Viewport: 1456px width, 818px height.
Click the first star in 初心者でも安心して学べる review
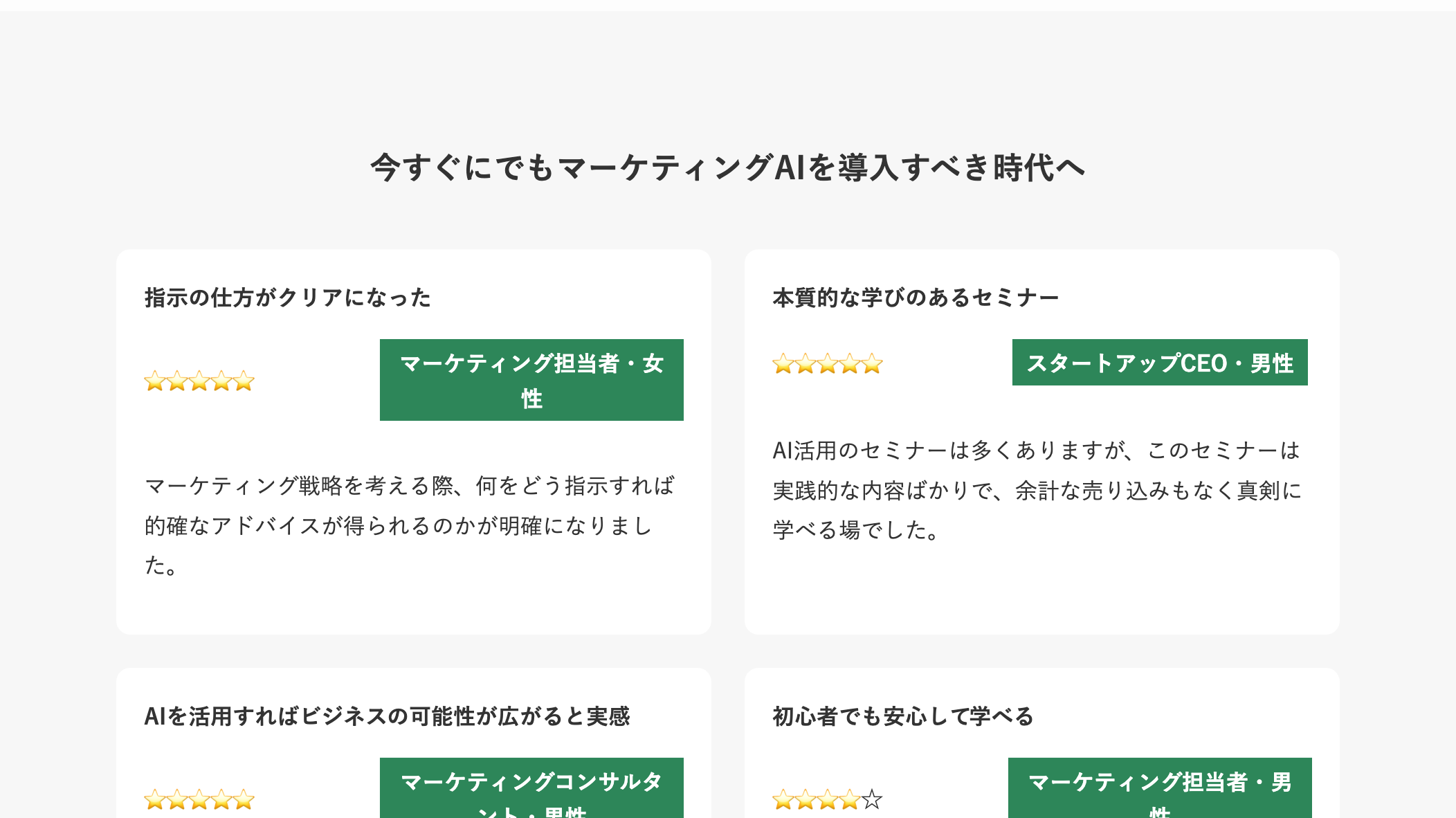[x=783, y=800]
